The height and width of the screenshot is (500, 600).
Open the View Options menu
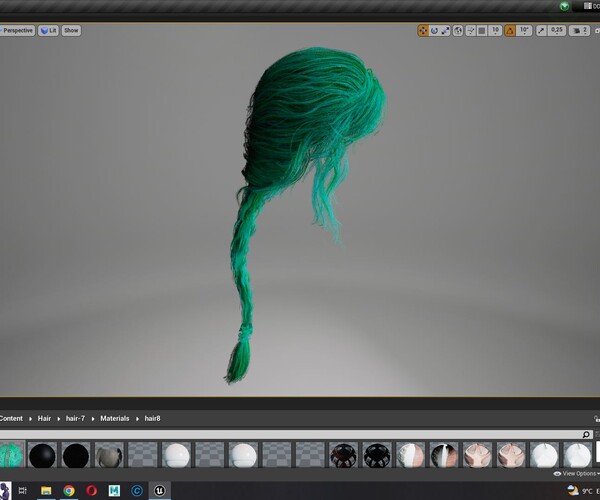tap(576, 474)
